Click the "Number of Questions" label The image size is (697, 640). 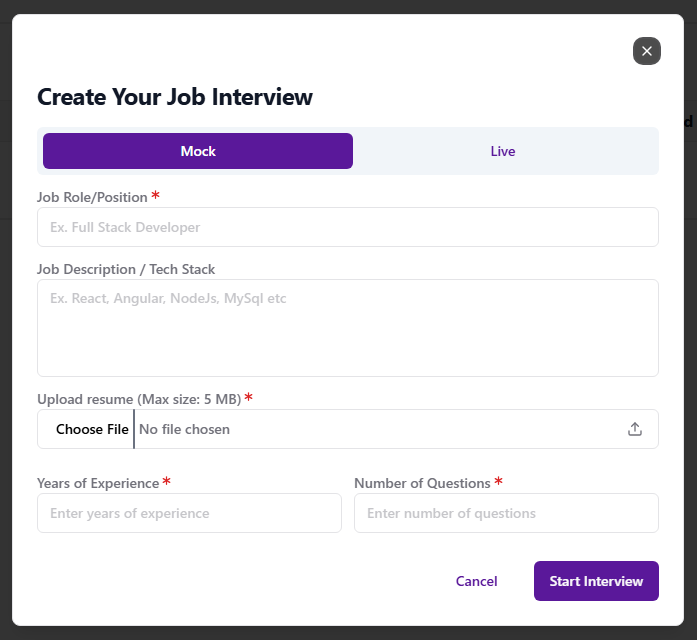[422, 483]
